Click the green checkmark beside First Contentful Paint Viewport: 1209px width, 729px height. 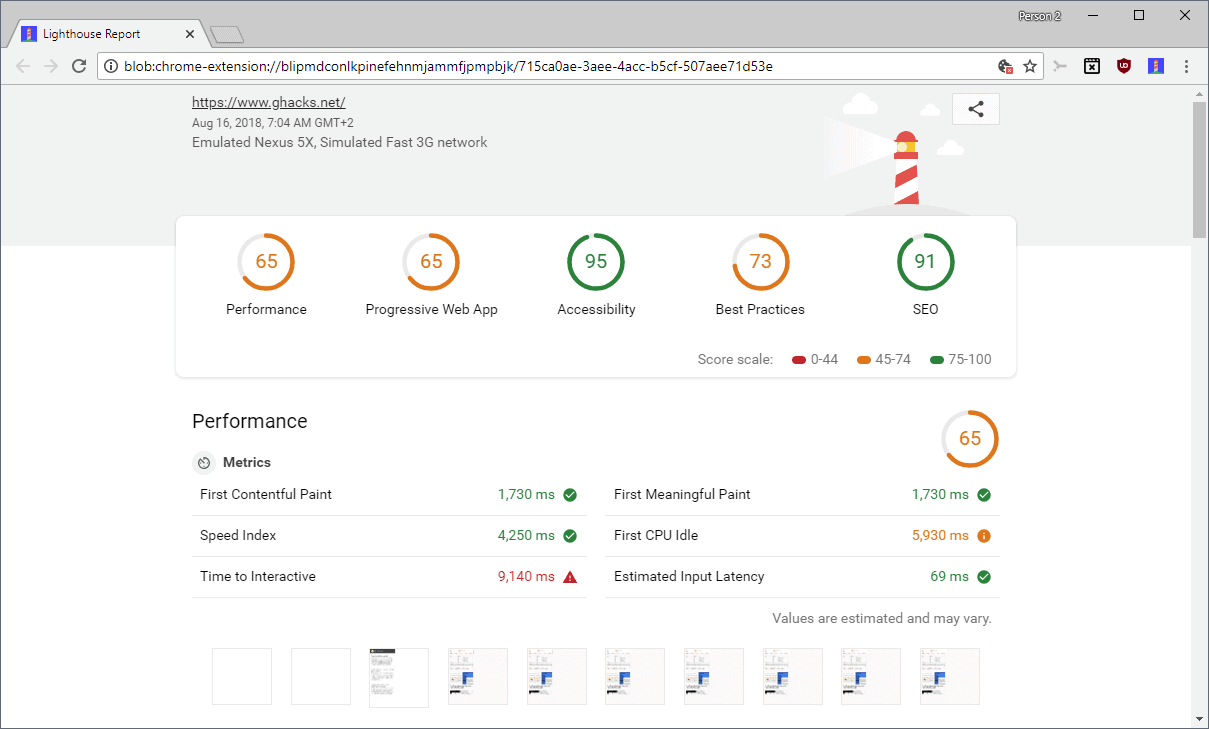tap(569, 494)
